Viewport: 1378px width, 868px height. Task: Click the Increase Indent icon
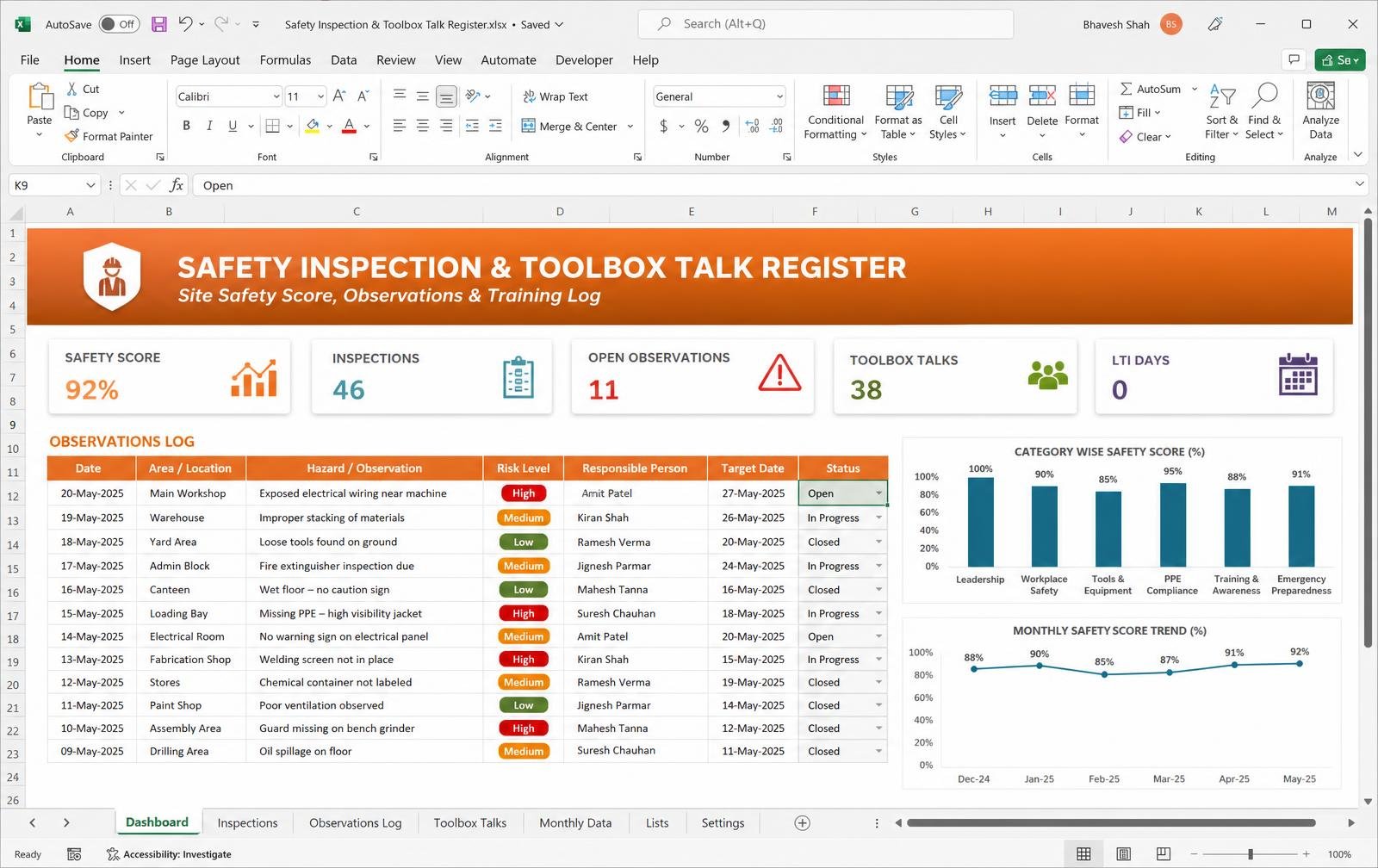click(x=495, y=126)
